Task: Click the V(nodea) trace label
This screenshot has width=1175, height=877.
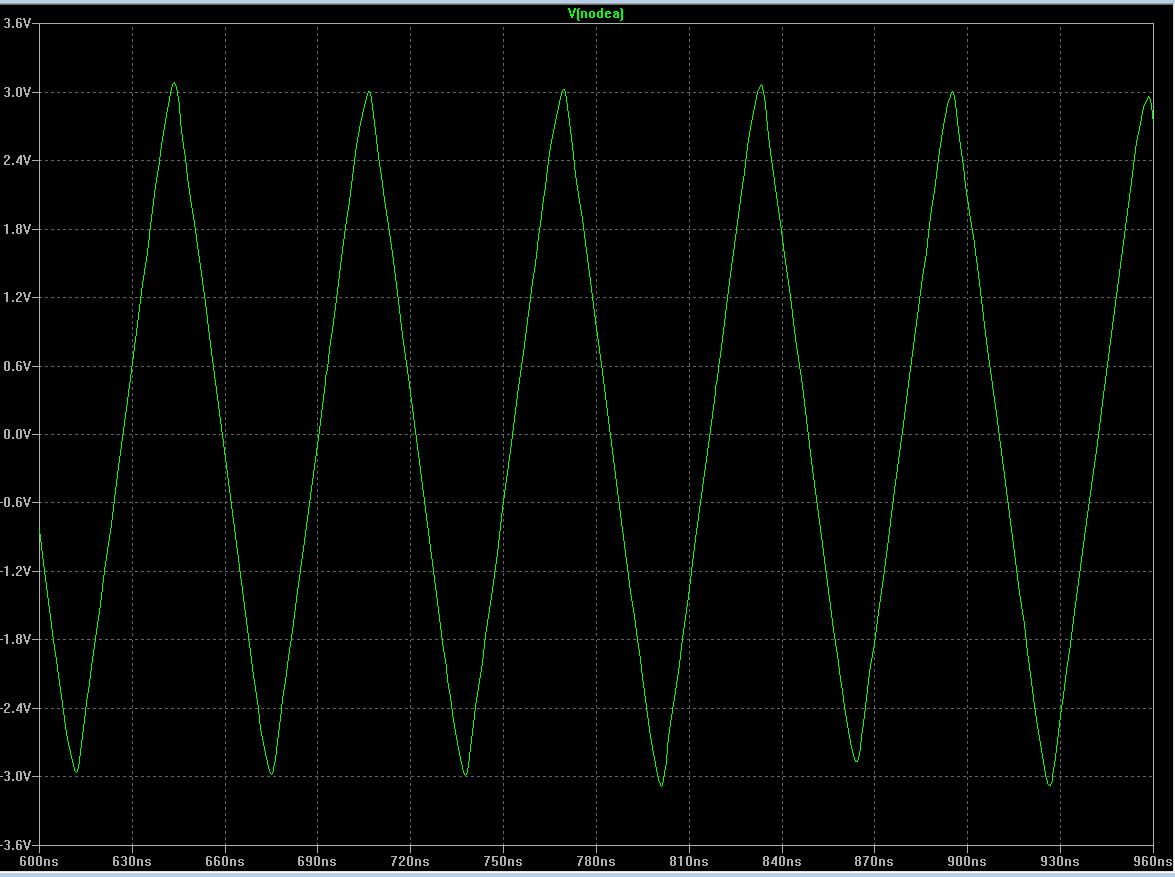Action: click(596, 13)
